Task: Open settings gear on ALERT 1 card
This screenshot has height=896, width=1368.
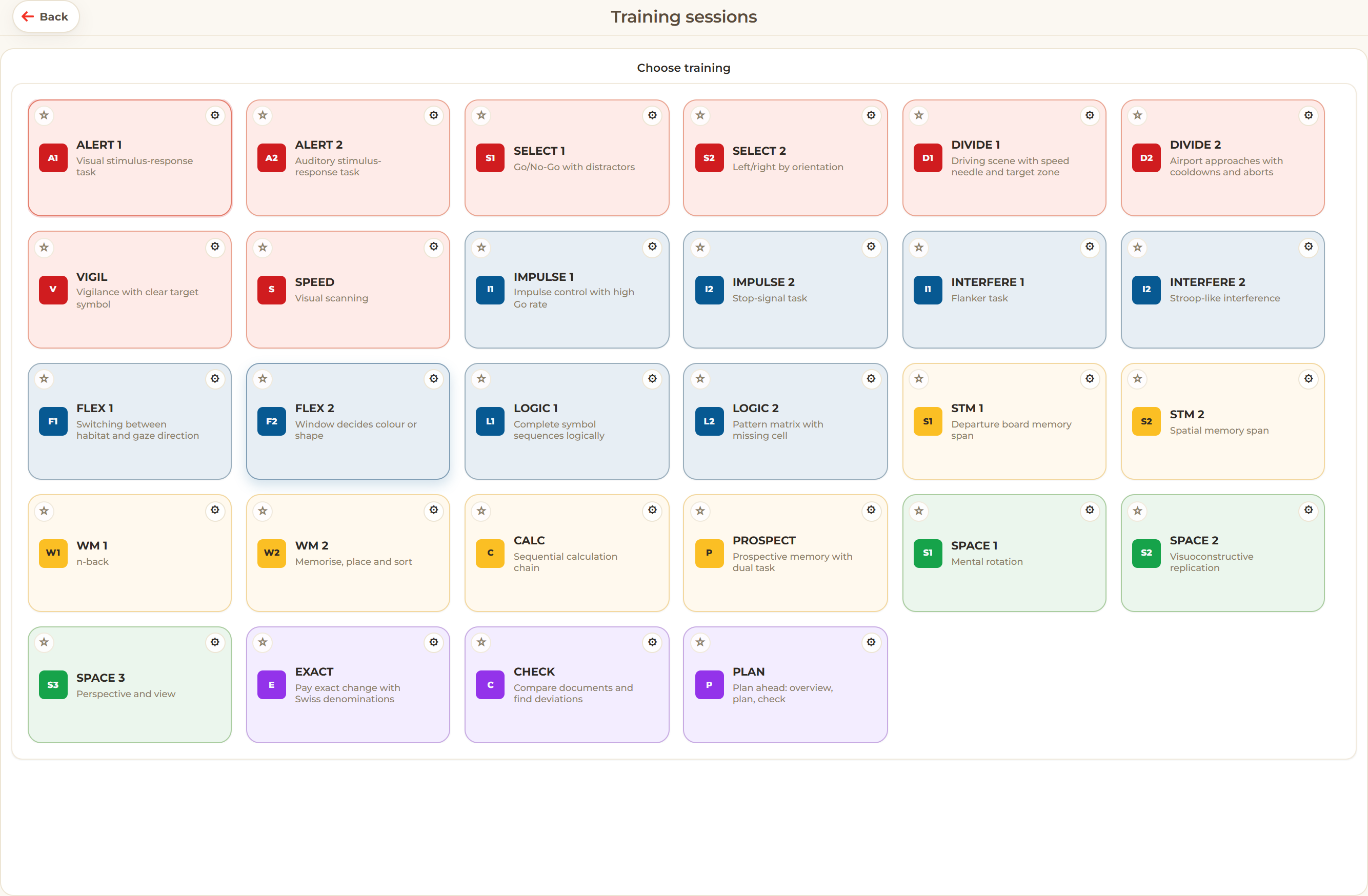Action: coord(215,115)
